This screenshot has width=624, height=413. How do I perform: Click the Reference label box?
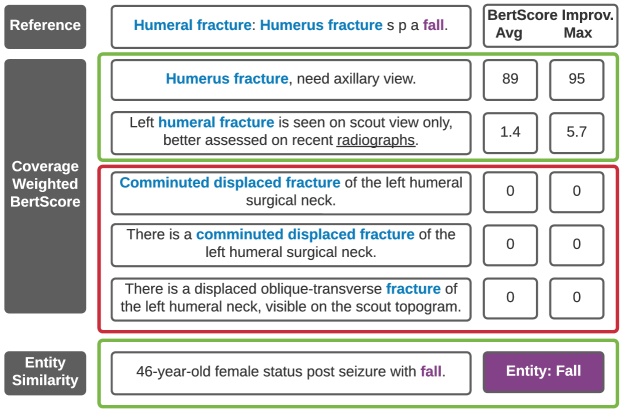click(x=45, y=27)
